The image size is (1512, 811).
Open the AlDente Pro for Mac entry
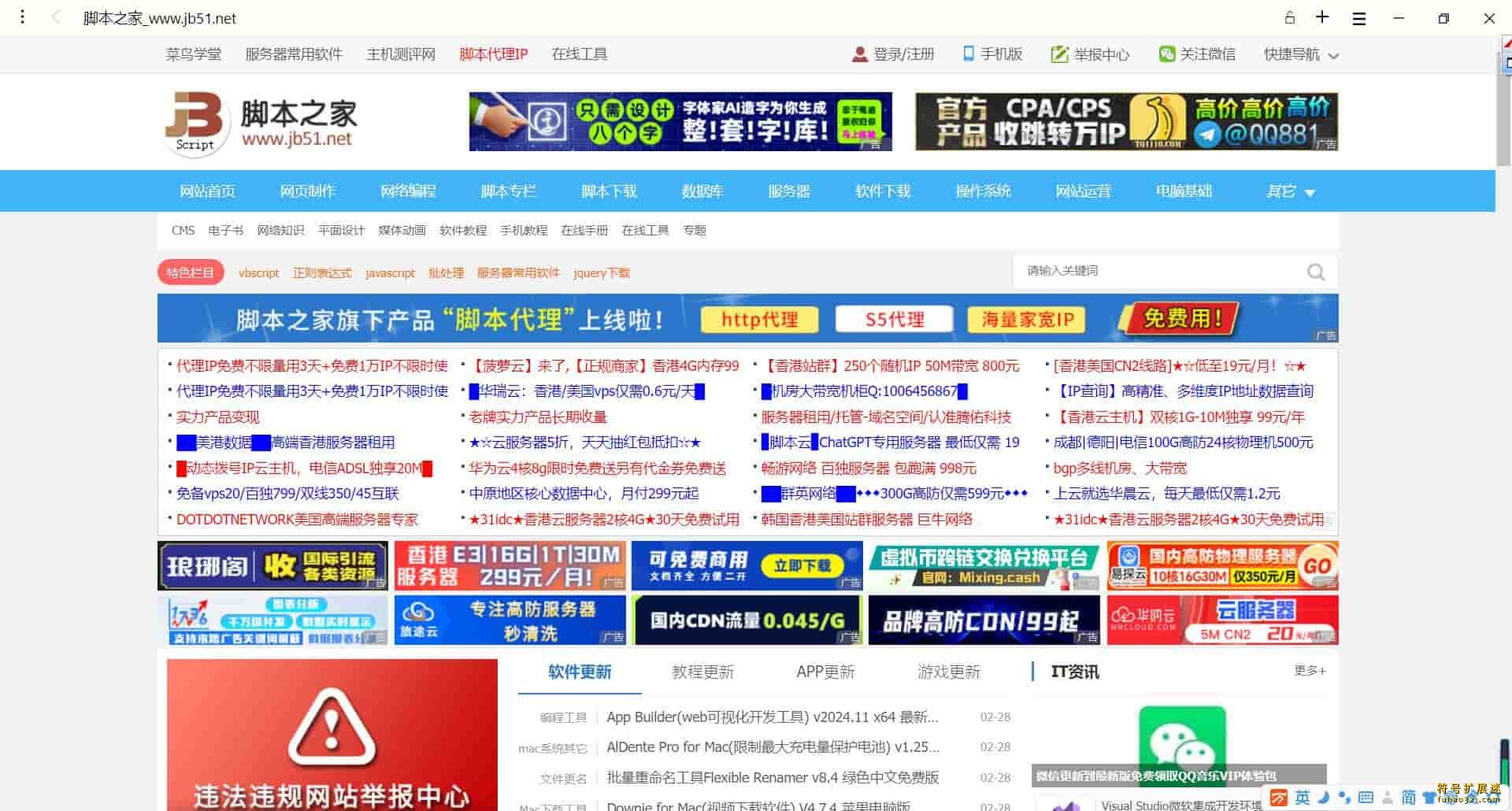coord(773,747)
